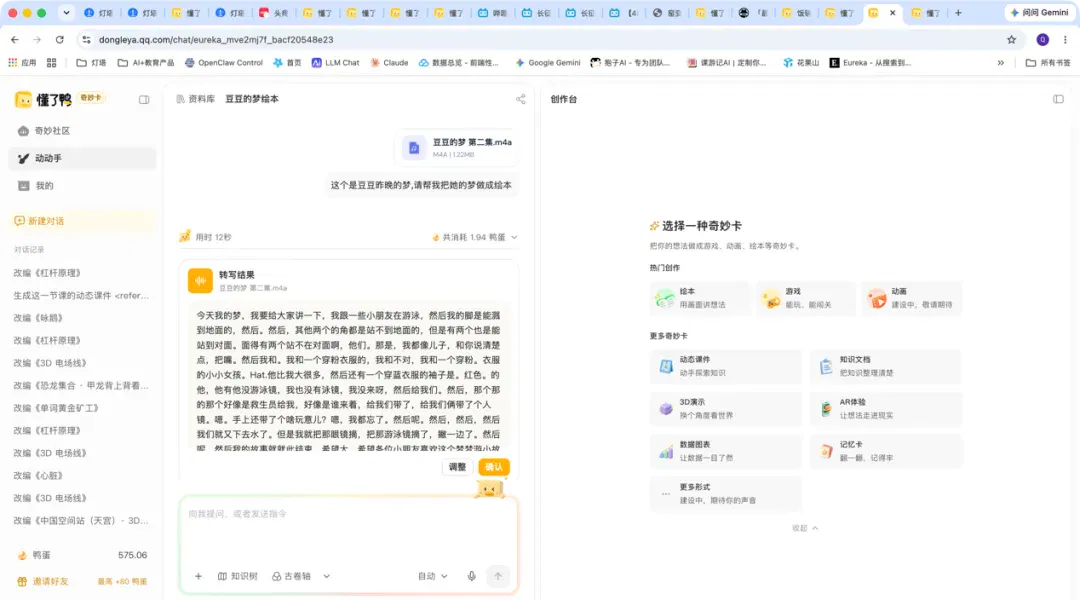Select the 更多形式 card
This screenshot has height=600, width=1080.
click(x=725, y=494)
